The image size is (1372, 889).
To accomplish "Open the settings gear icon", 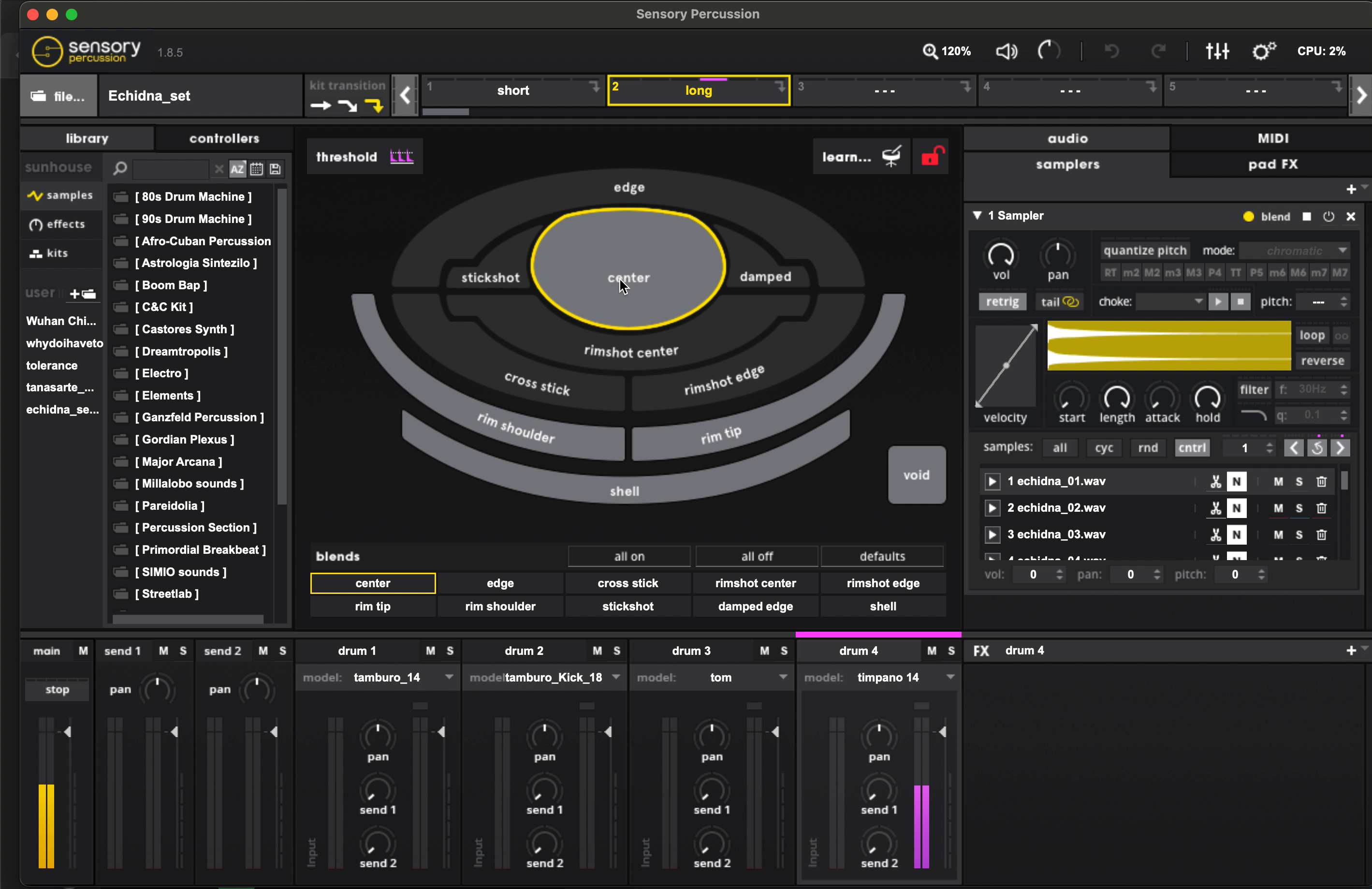I will pyautogui.click(x=1263, y=51).
